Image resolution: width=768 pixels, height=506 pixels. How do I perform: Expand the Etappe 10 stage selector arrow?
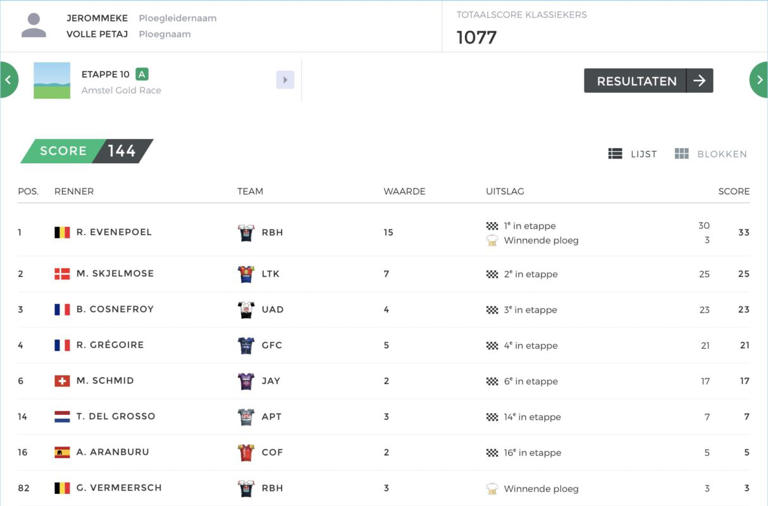tap(285, 80)
